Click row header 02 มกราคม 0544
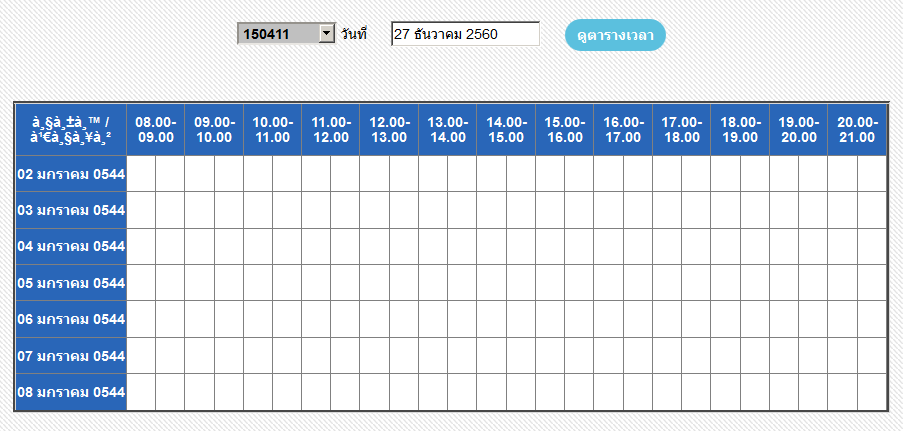The image size is (903, 431). click(71, 173)
